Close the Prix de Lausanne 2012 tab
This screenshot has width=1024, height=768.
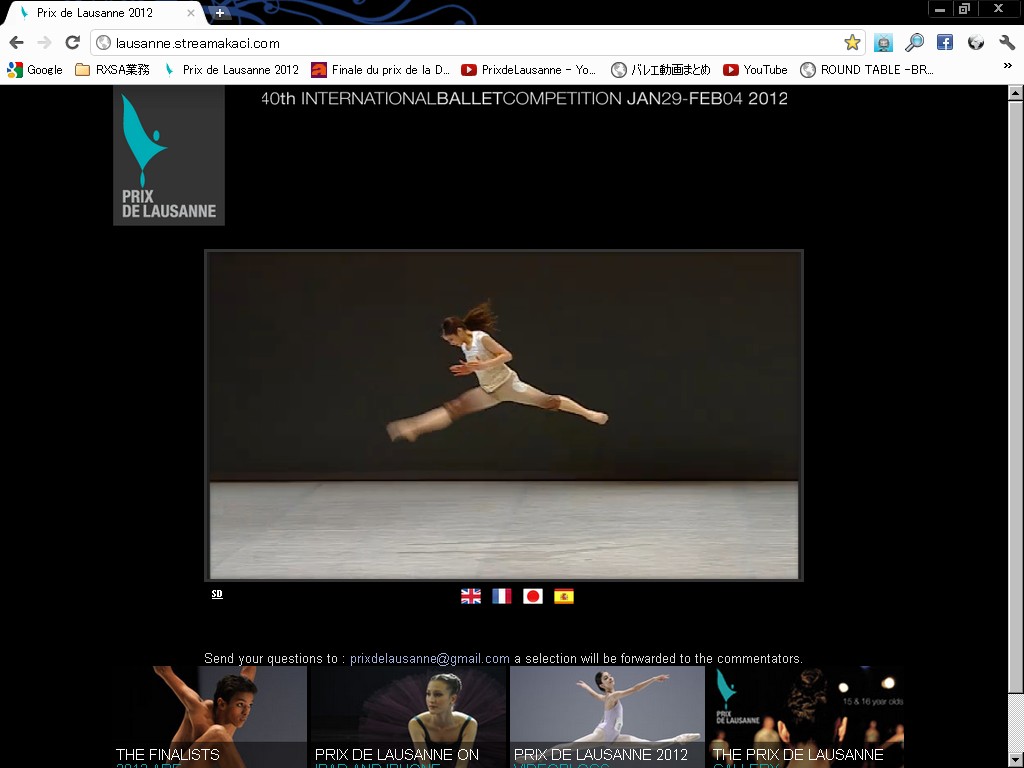(191, 12)
